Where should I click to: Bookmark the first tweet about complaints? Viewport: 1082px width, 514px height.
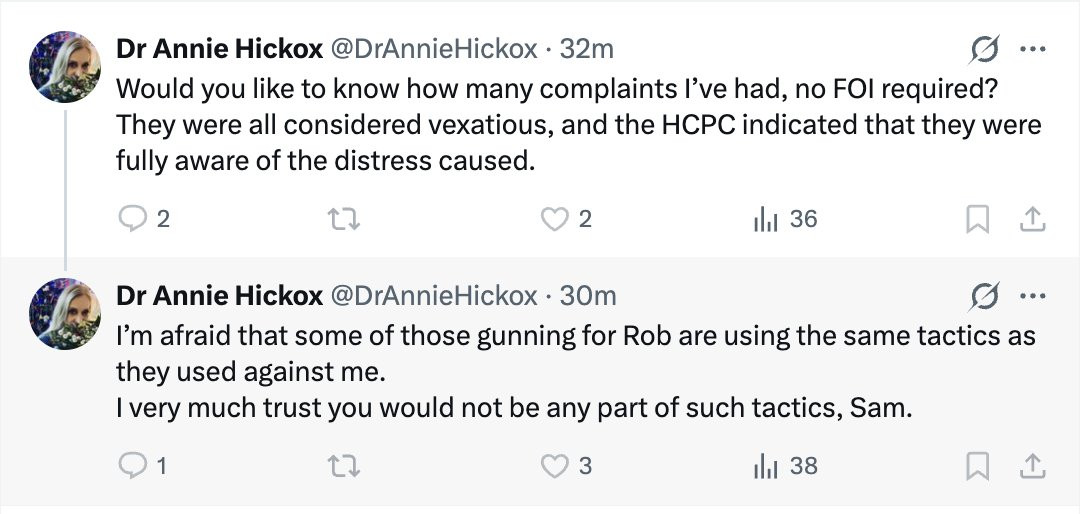tap(977, 220)
